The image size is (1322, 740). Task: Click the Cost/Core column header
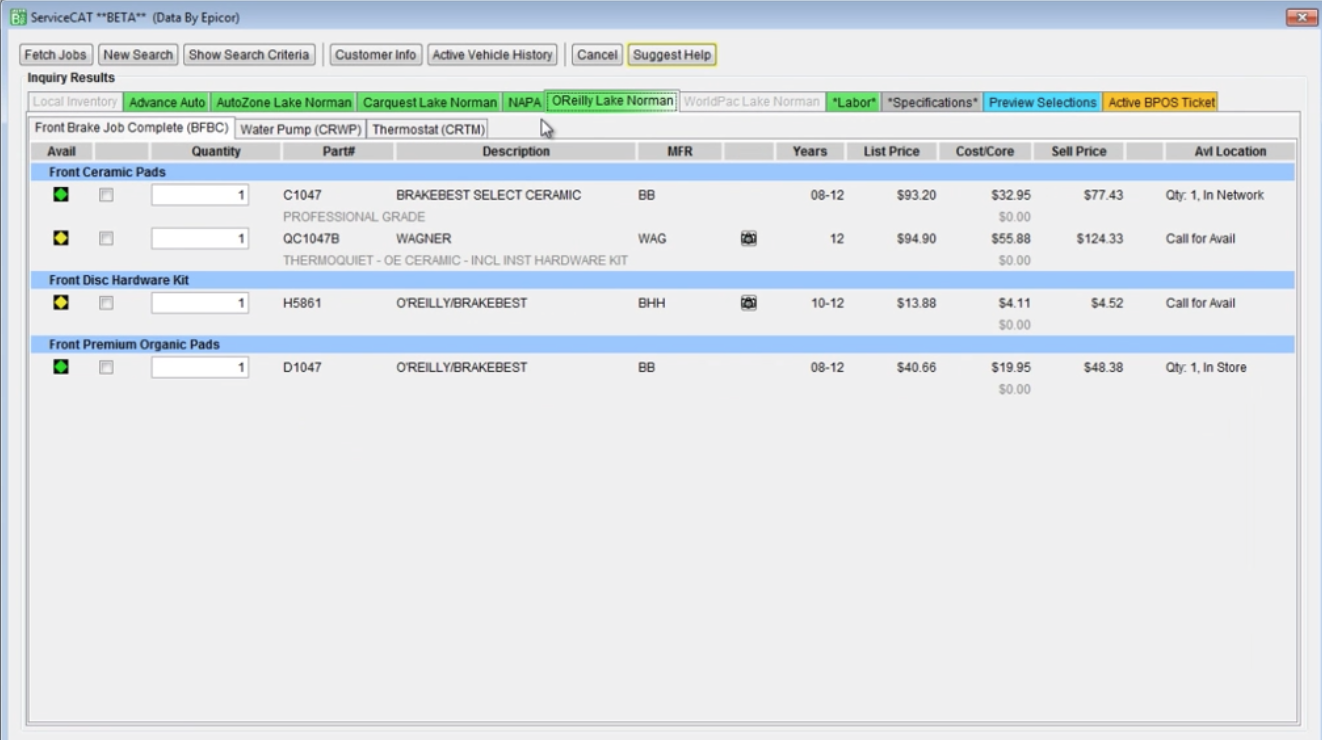tap(985, 152)
